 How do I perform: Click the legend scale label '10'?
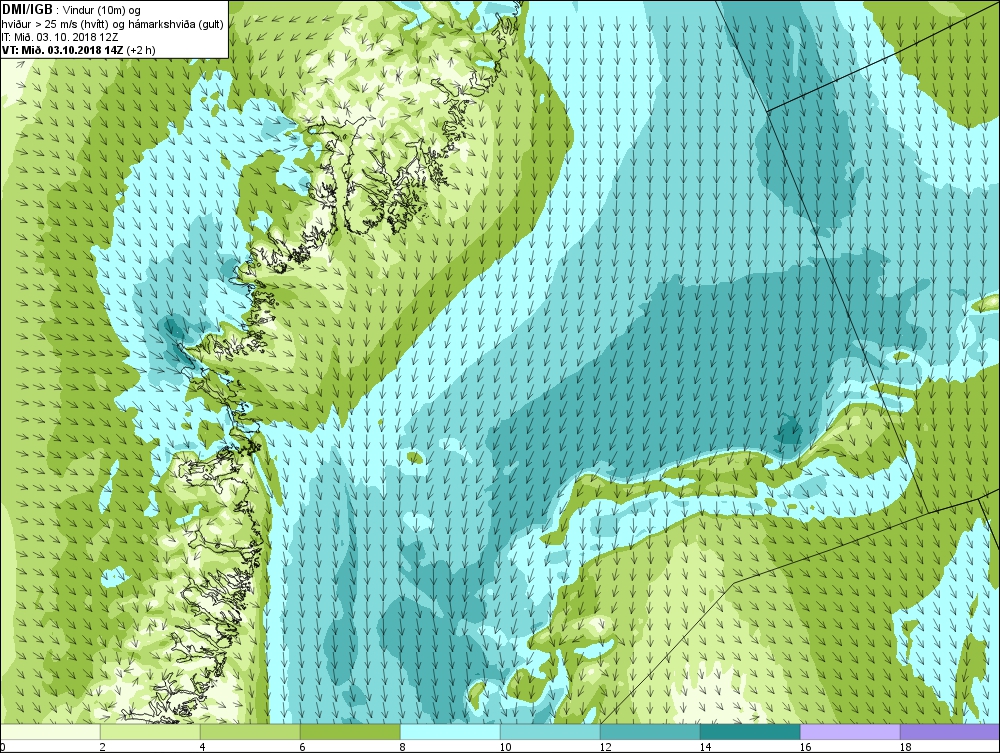click(505, 747)
